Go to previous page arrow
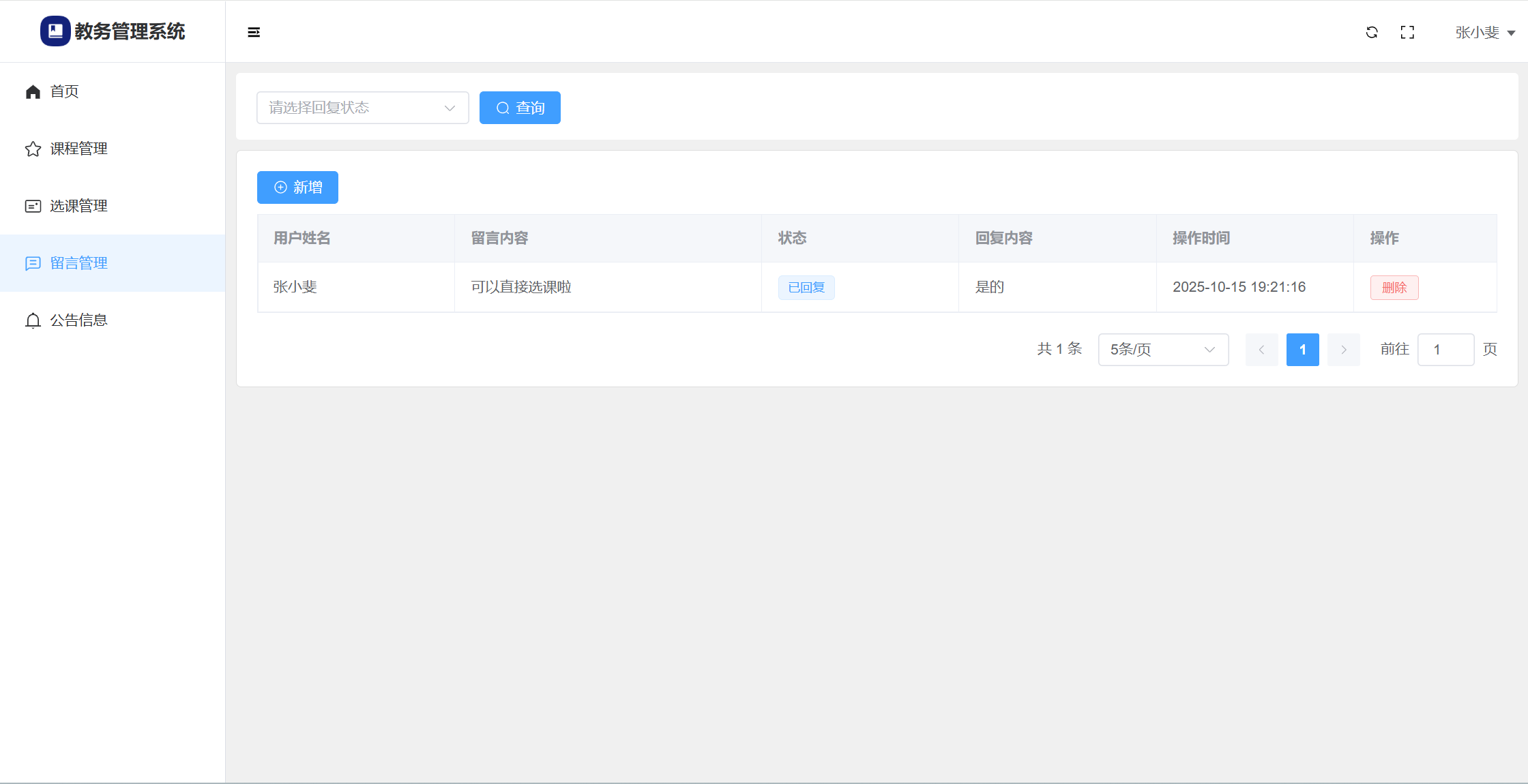Screen dimensions: 1528x784 (1261, 350)
